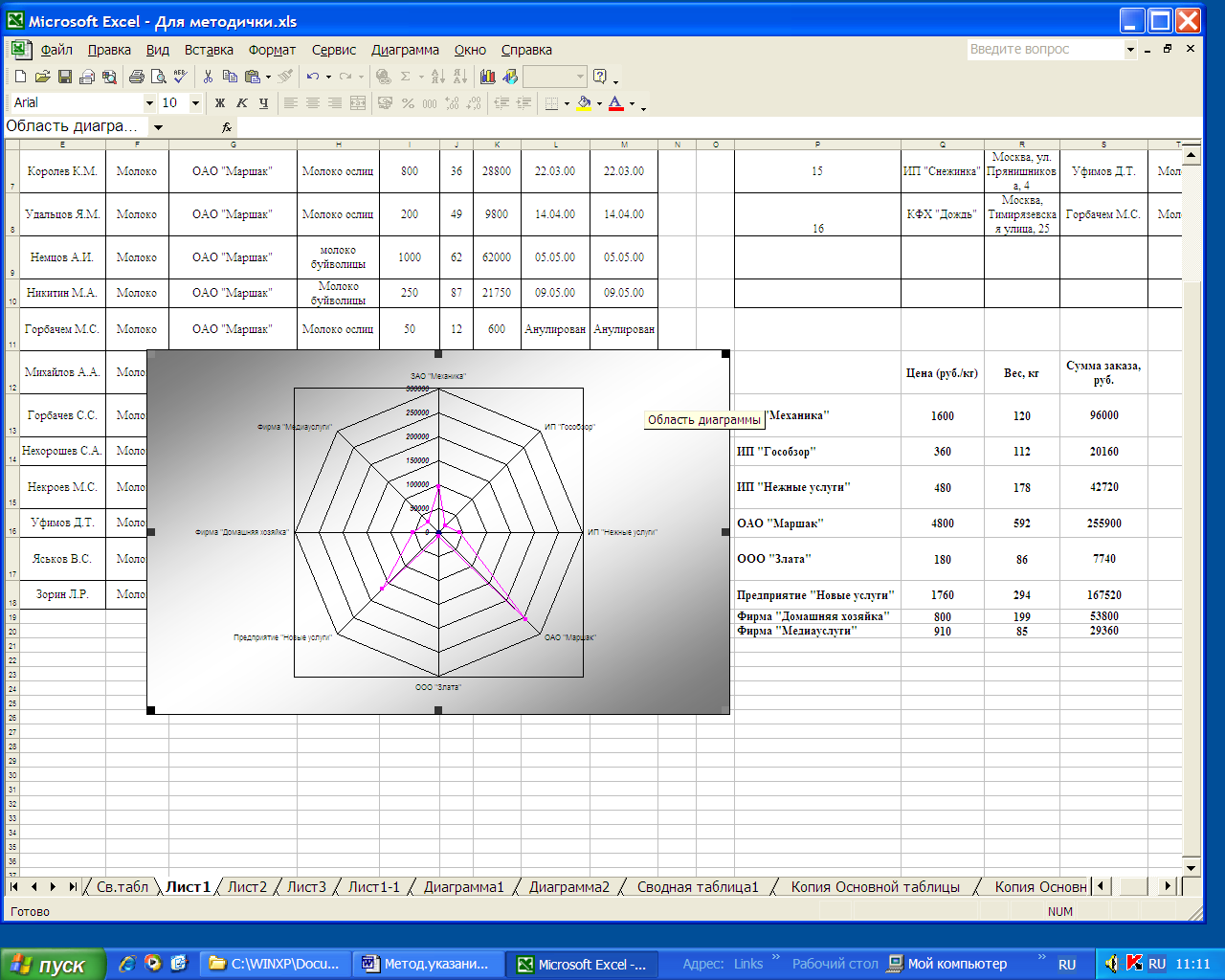Click the formula bar input area
This screenshot has width=1225, height=980.
click(718, 126)
